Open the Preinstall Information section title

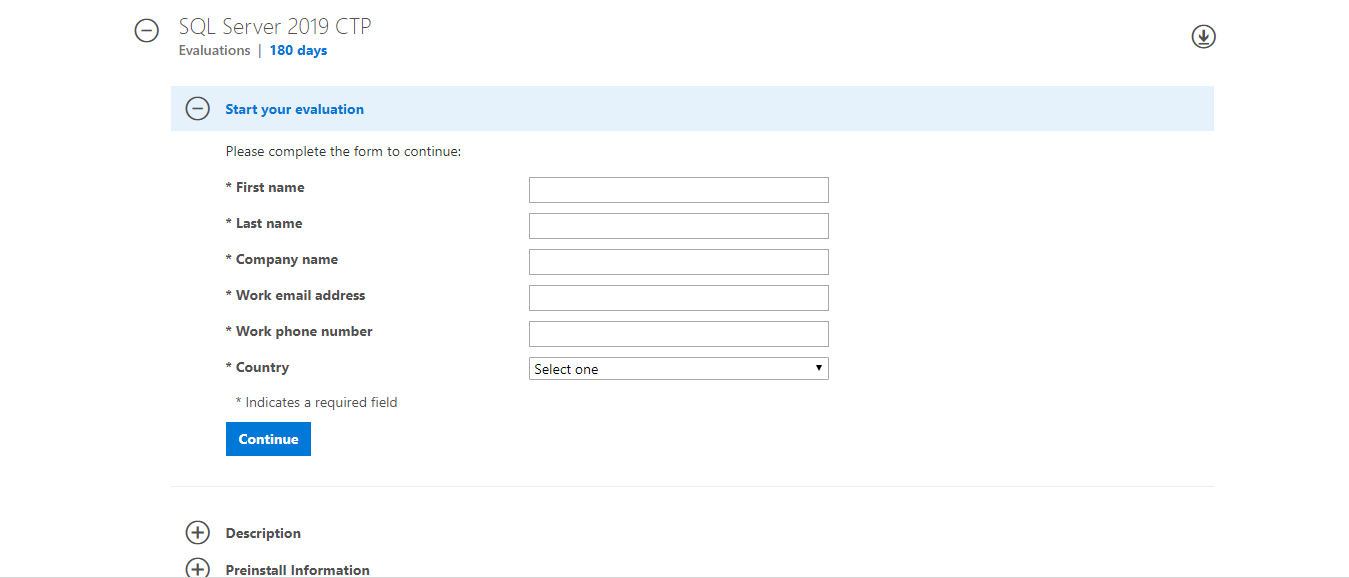pos(297,569)
